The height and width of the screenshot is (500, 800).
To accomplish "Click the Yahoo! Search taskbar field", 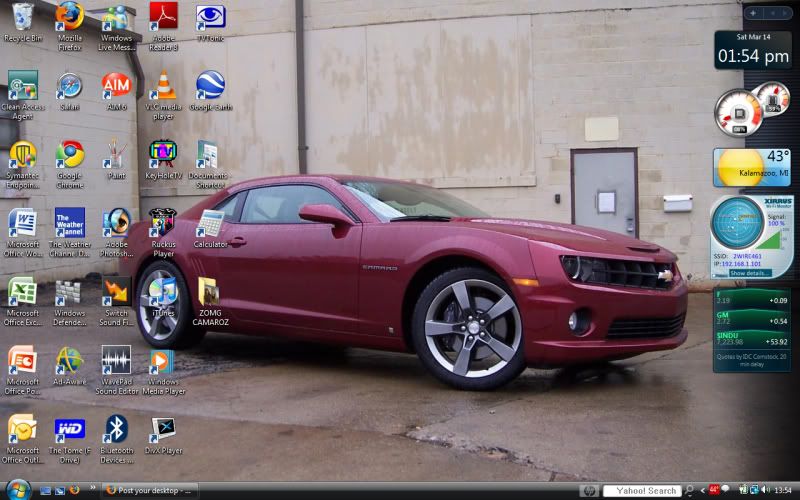I will [x=645, y=490].
